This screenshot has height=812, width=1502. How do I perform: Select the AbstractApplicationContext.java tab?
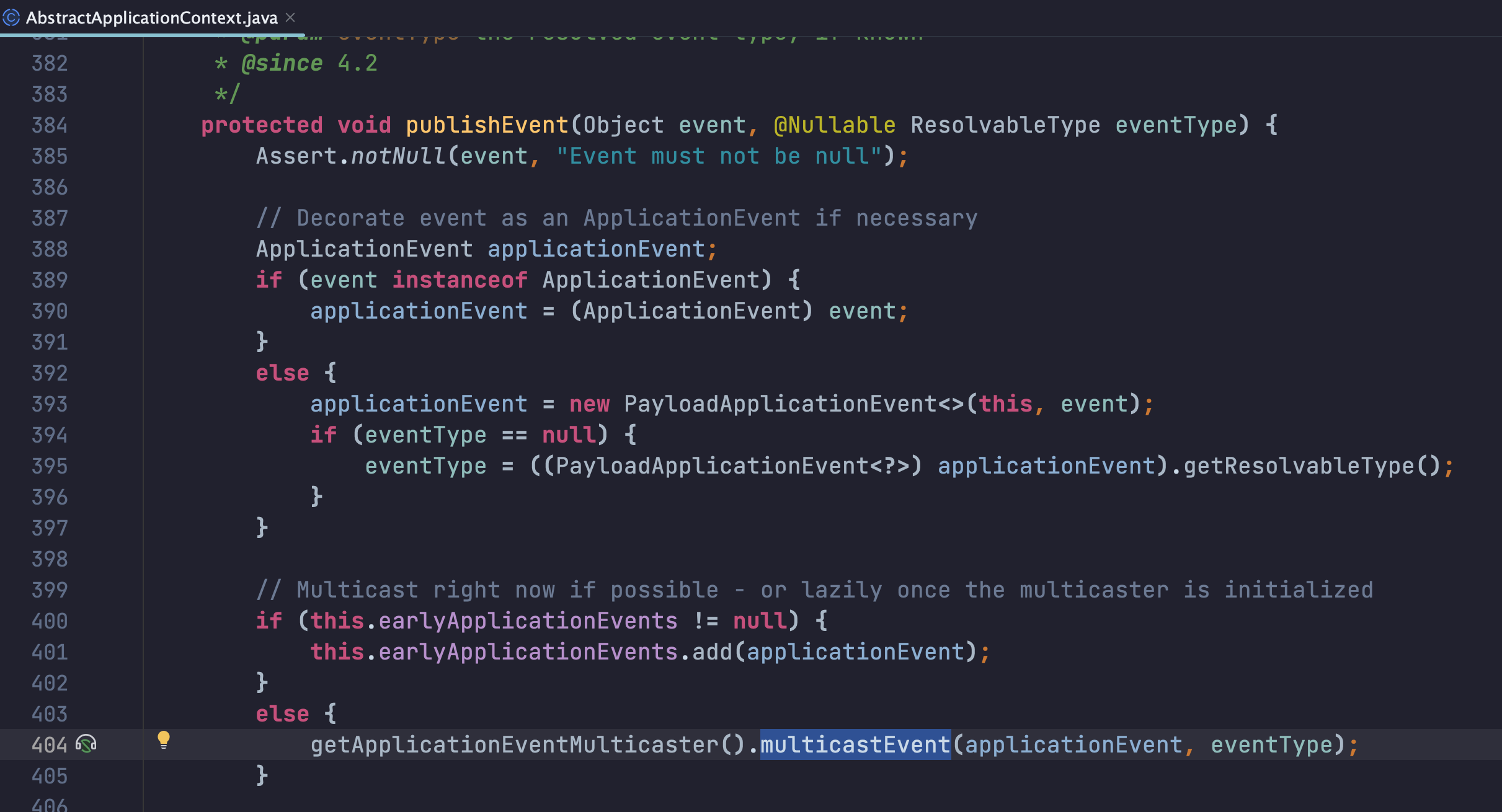[x=151, y=17]
